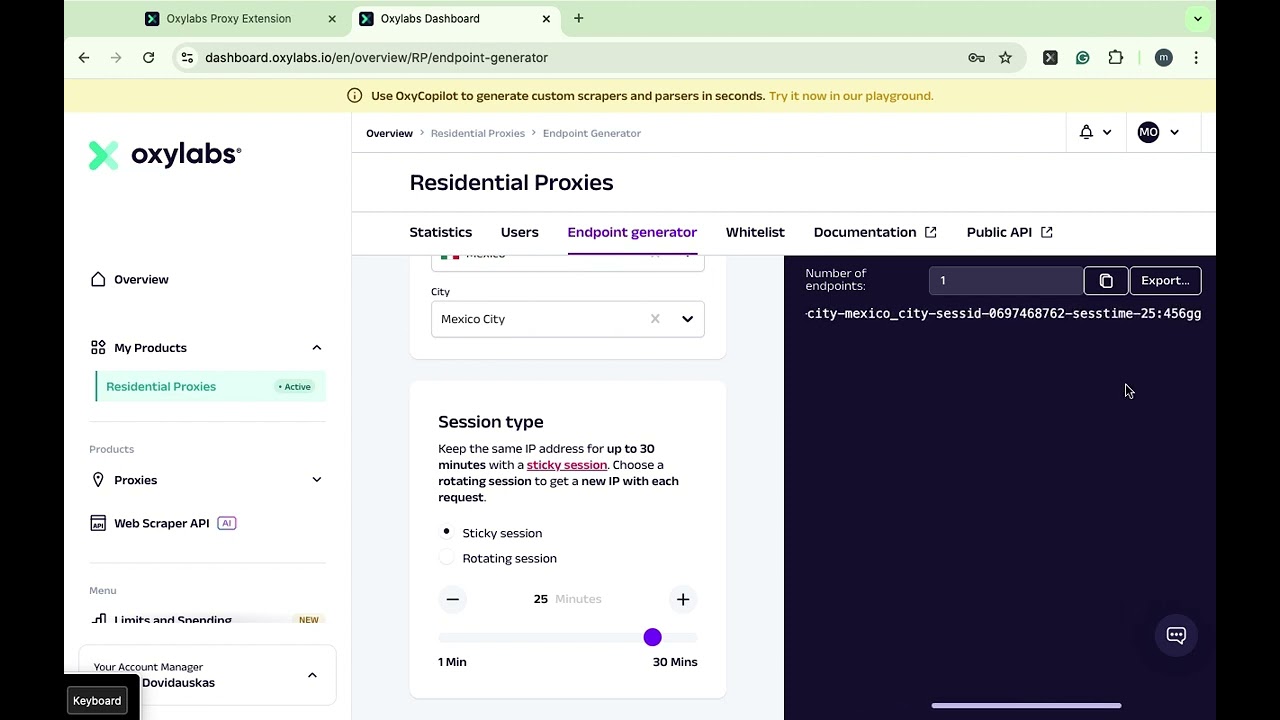Open the Grammarly extension icon
Viewport: 1280px width, 720px height.
point(1082,58)
